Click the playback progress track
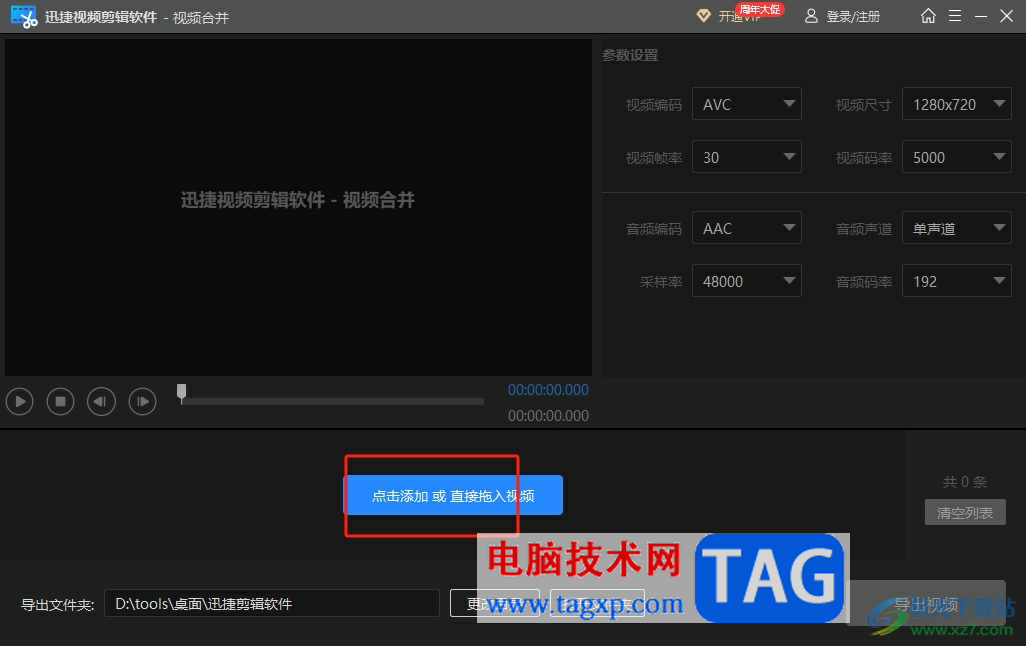Image resolution: width=1026 pixels, height=646 pixels. (x=332, y=401)
